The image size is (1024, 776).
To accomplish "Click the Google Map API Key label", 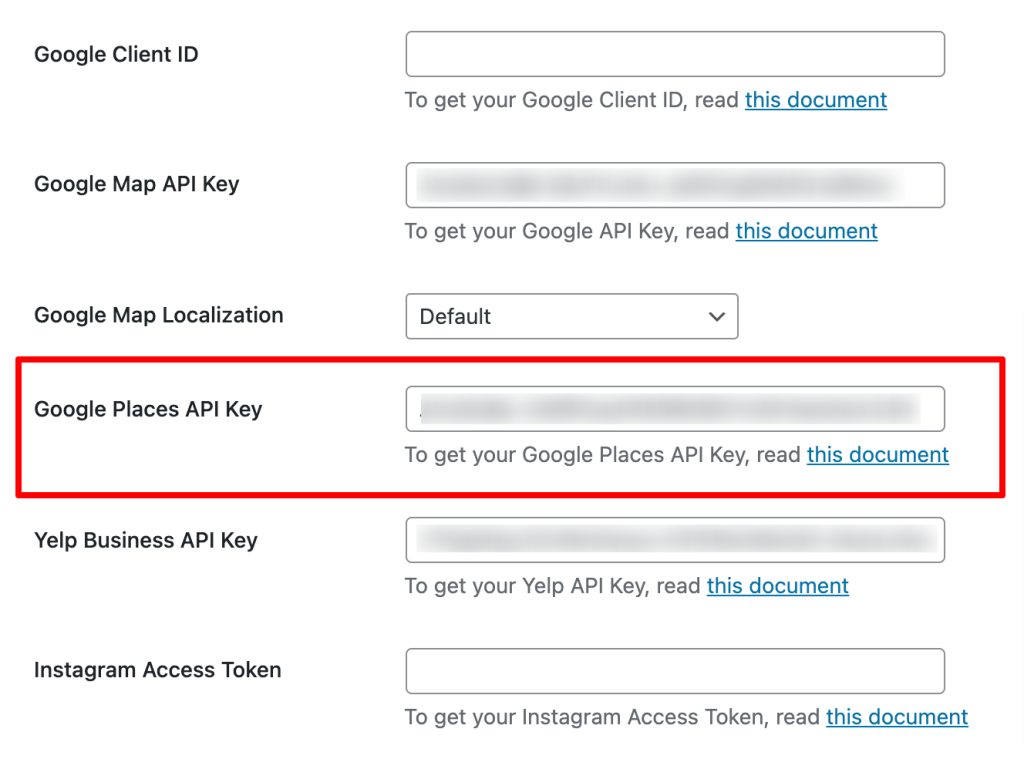I will pos(136,184).
